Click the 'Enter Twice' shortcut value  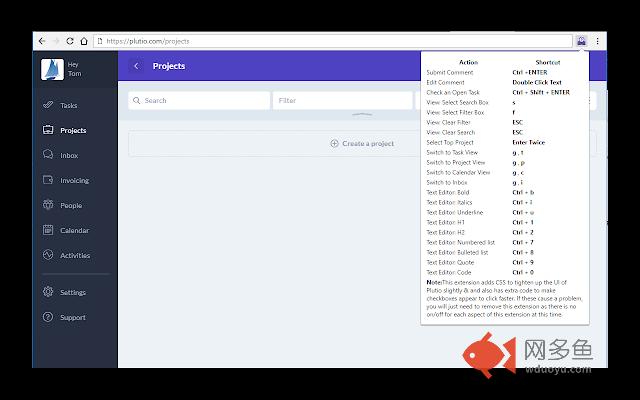pyautogui.click(x=529, y=142)
